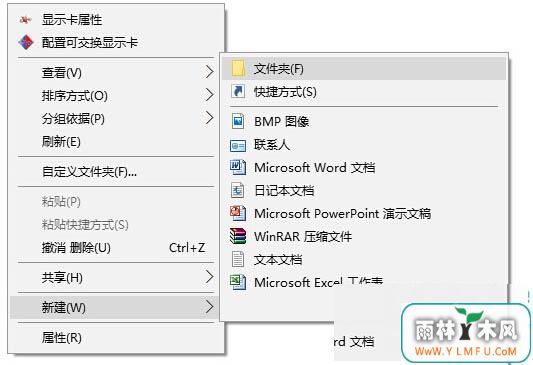533x365 pixels.
Task: Open the 查看(V) menu item
Action: [x=116, y=72]
